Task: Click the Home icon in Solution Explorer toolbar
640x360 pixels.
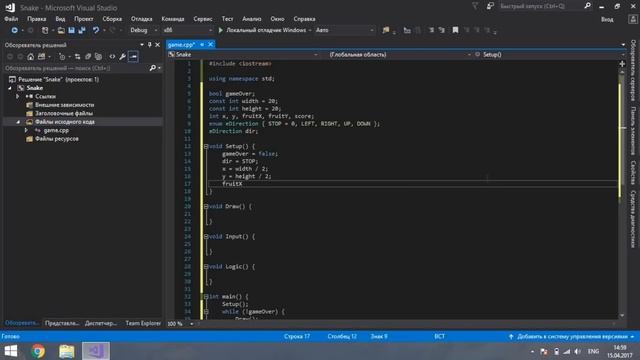Action: click(x=31, y=57)
